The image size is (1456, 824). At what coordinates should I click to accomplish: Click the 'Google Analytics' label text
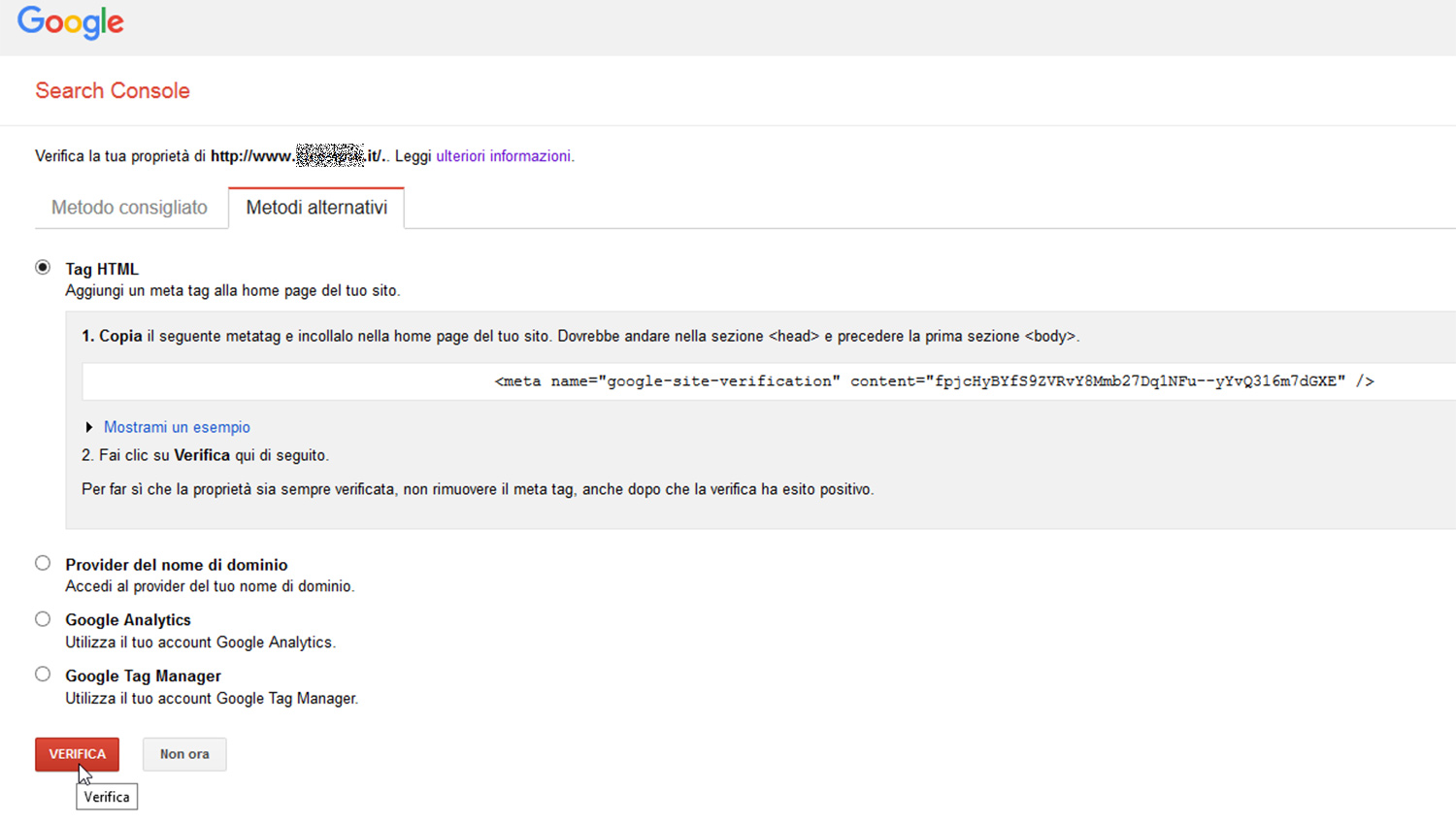128,620
